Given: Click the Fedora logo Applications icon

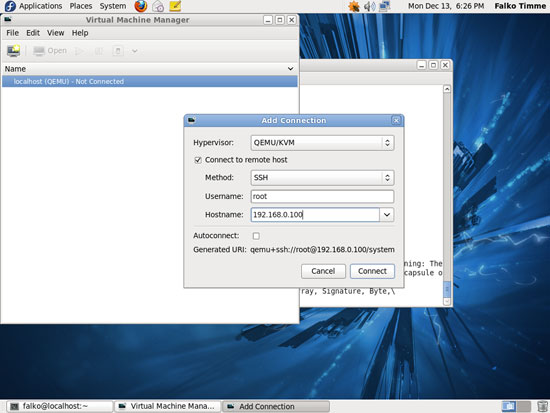Looking at the screenshot, I should (x=10, y=6).
